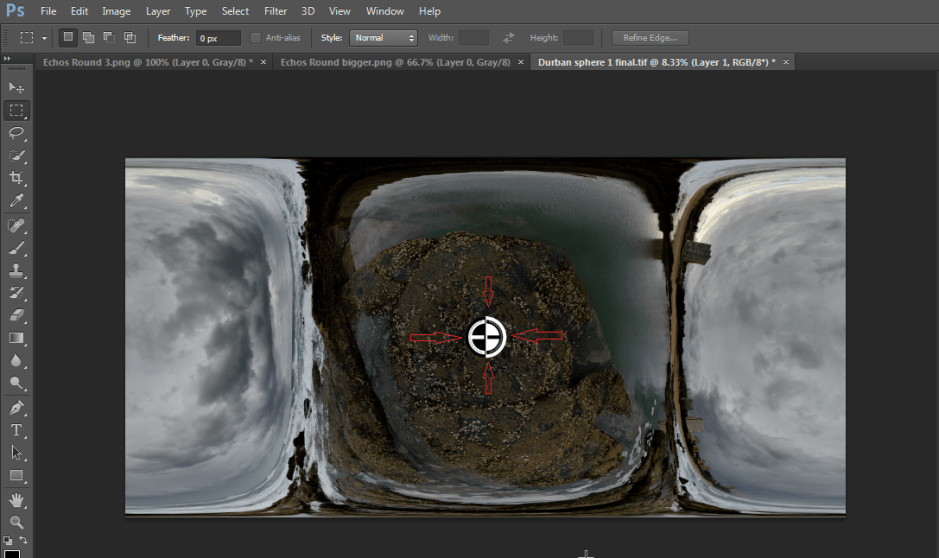939x558 pixels.
Task: Activate the Brush tool
Action: tap(16, 248)
